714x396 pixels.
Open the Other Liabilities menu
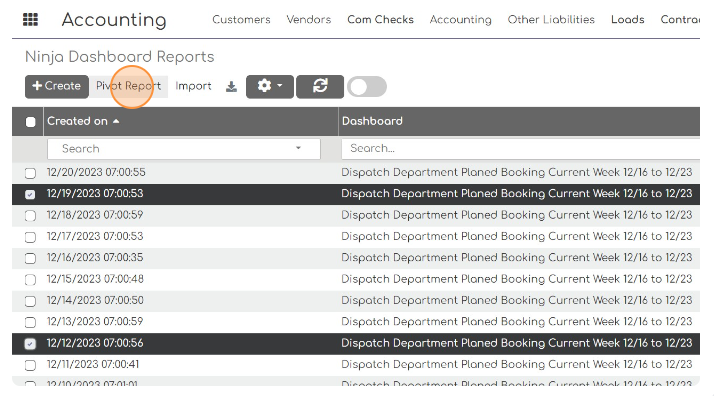tap(551, 20)
